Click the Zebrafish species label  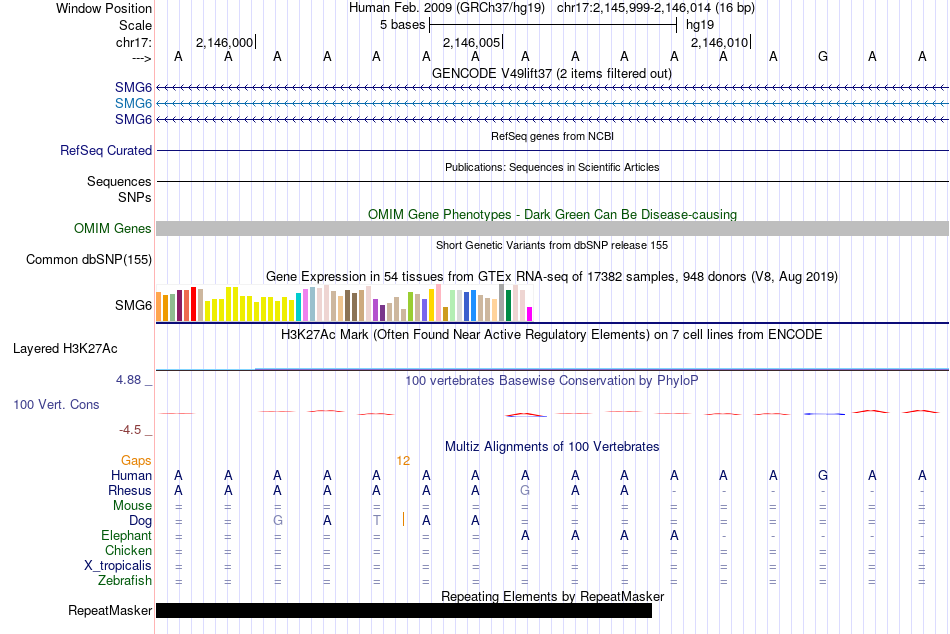(125, 580)
